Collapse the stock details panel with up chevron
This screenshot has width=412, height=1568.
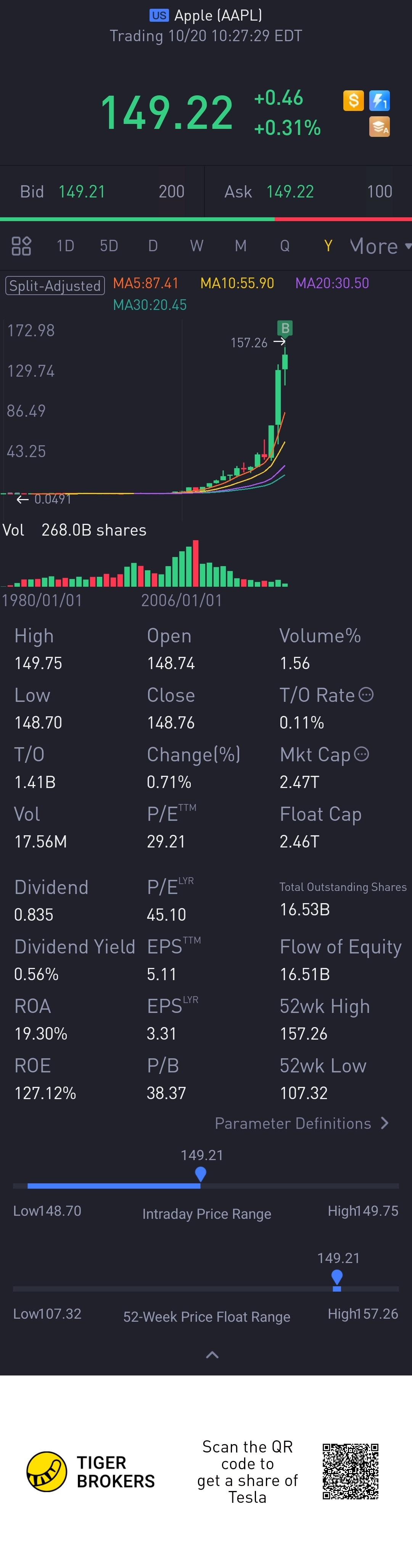[212, 1355]
